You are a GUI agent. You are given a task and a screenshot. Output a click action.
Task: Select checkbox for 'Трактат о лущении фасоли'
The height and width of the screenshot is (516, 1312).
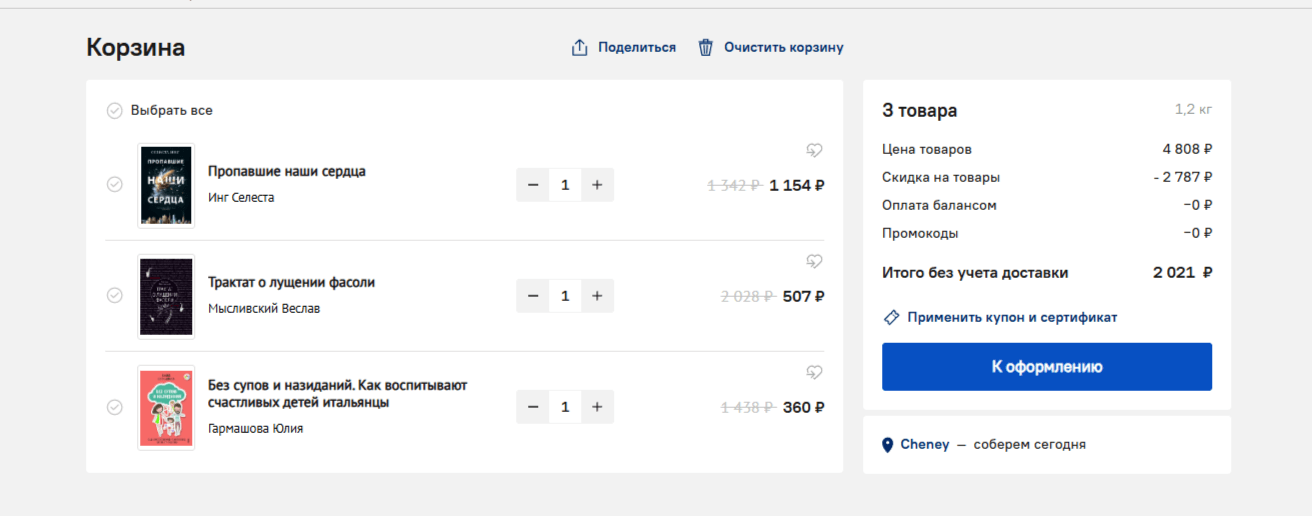click(115, 296)
